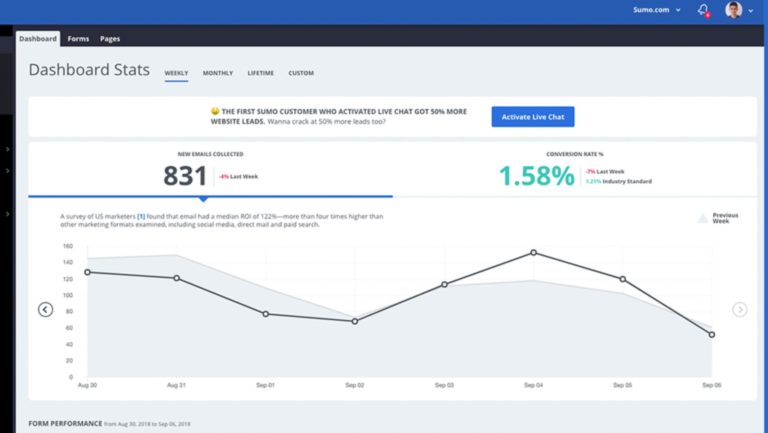
Task: Click the user profile avatar
Action: point(734,10)
